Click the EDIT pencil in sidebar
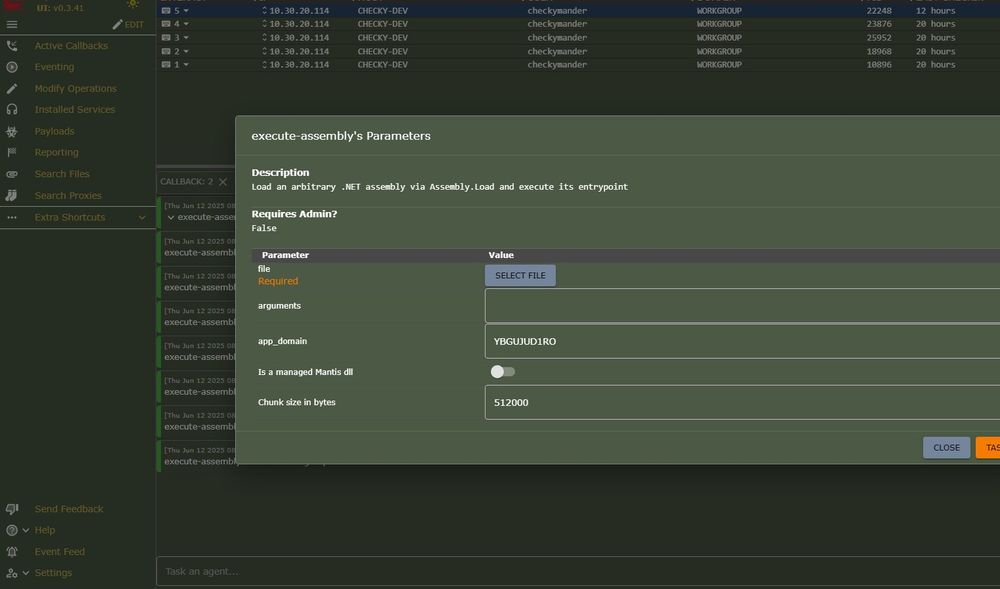This screenshot has height=589, width=1000. coord(128,24)
